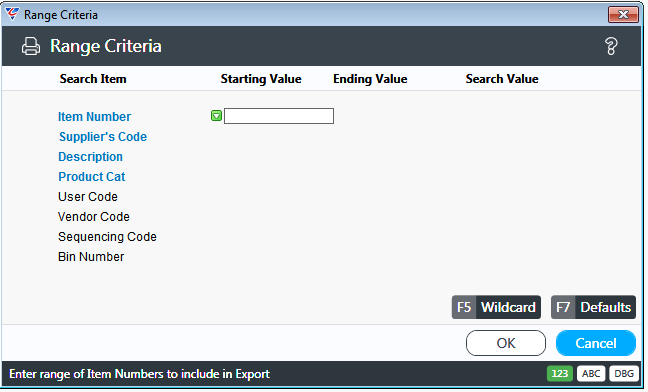Viewport: 648px width, 392px height.
Task: Choose the Bin Number row
Action: tap(91, 257)
